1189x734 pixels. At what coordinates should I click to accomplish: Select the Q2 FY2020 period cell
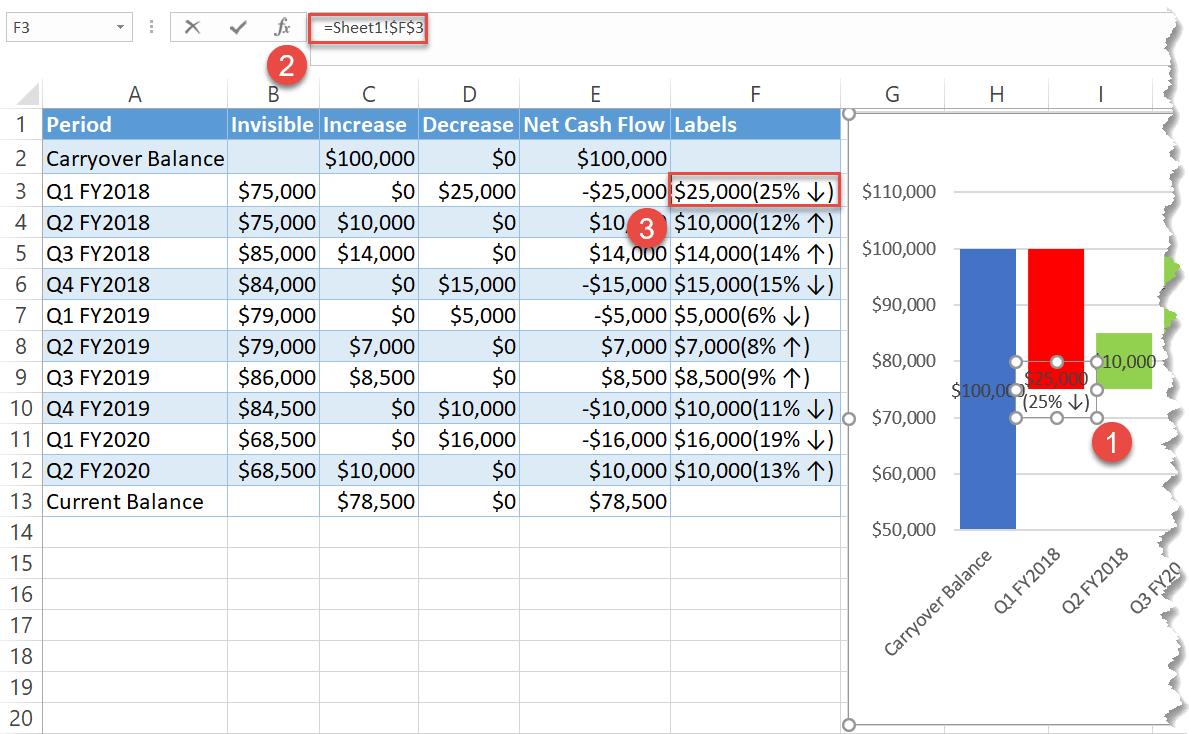coord(135,470)
